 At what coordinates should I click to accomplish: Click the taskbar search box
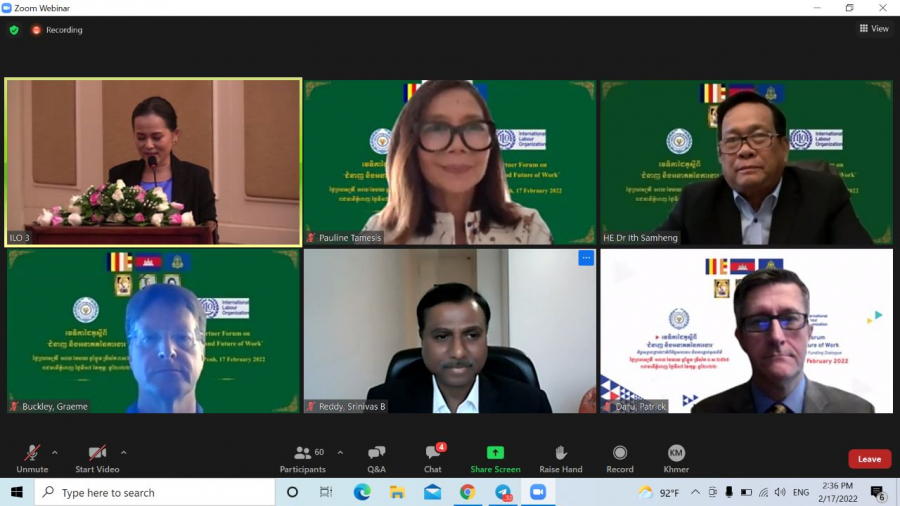coord(155,492)
